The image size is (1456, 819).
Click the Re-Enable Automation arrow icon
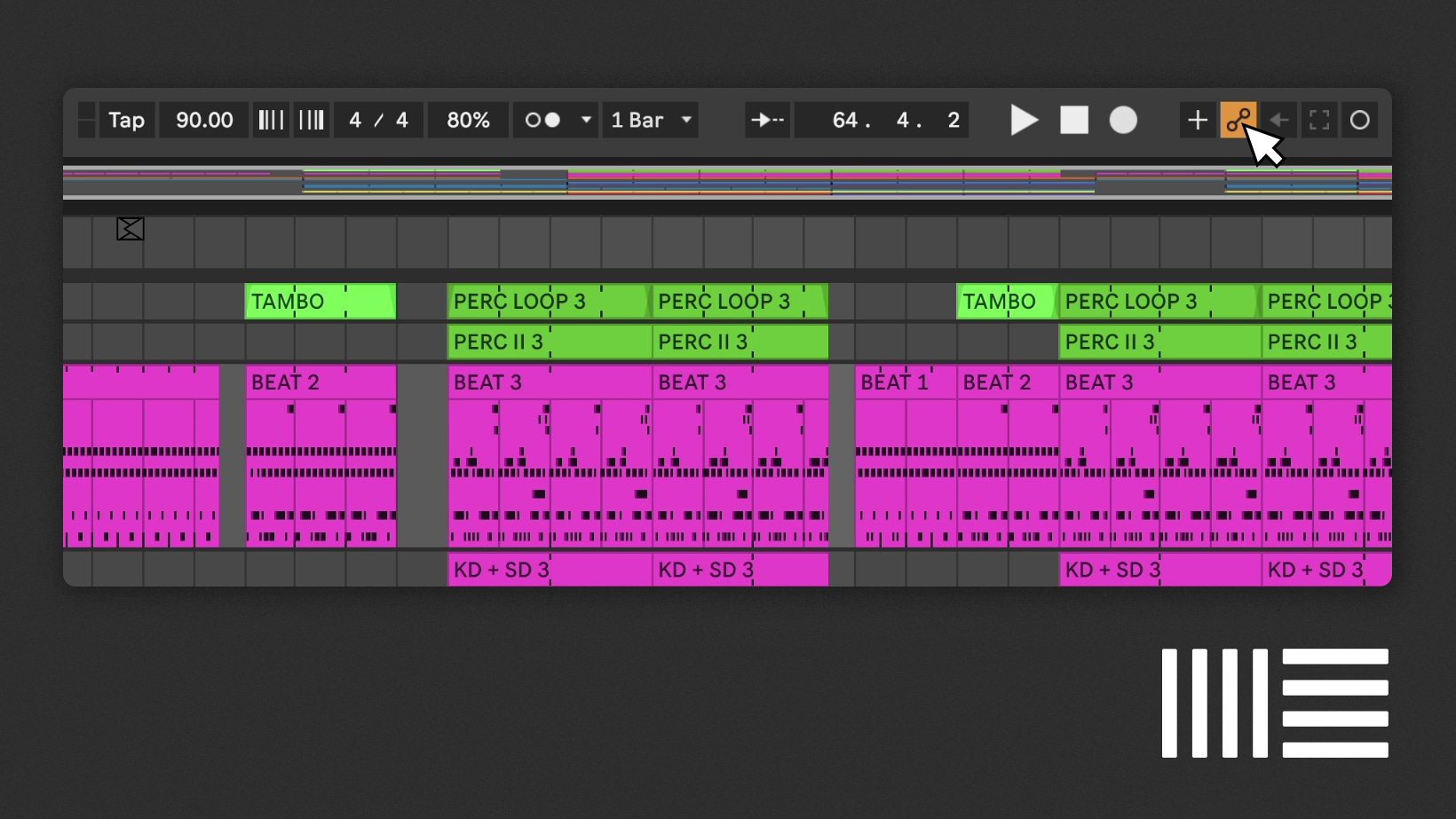(x=1278, y=120)
